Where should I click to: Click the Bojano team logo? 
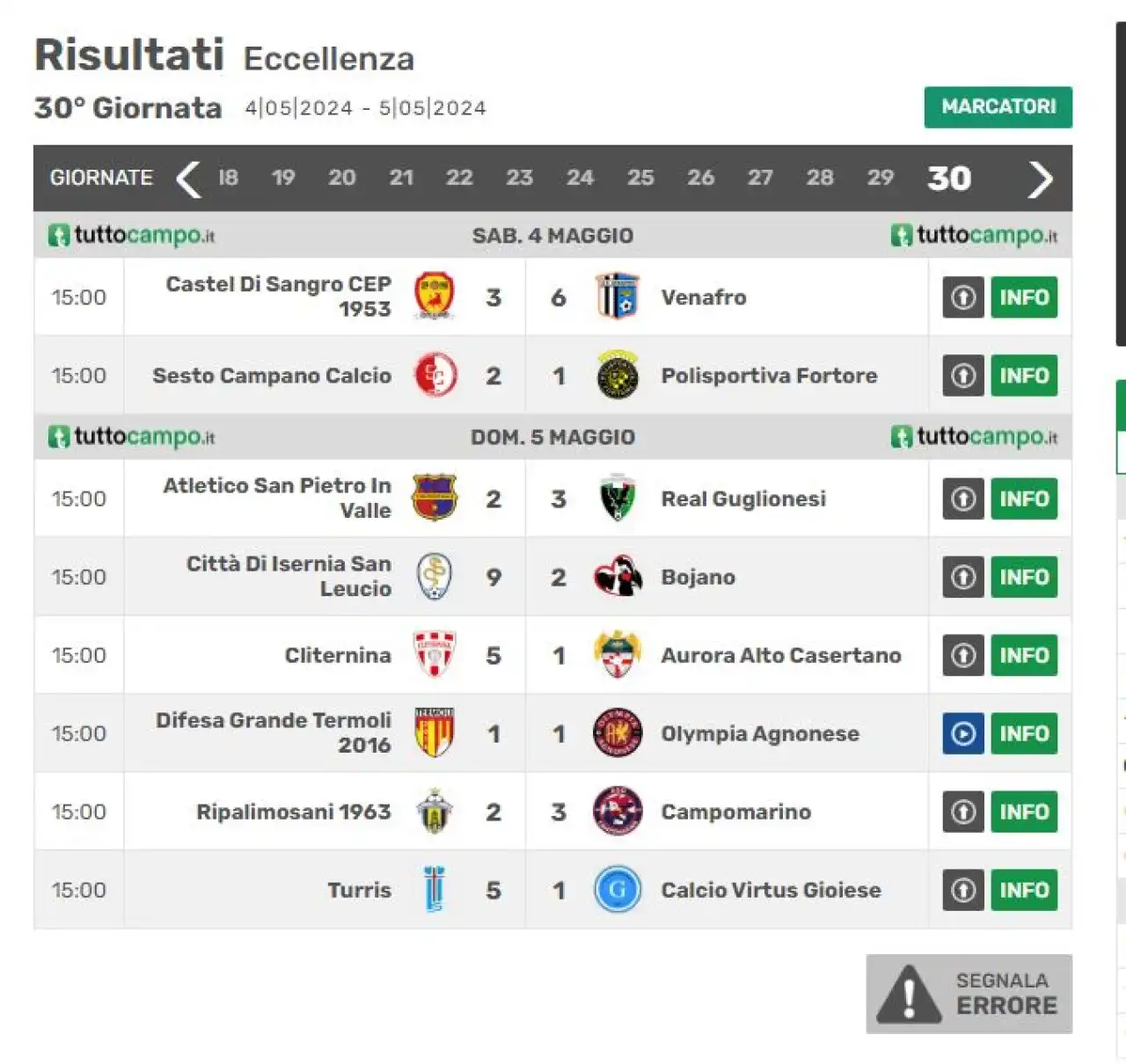[618, 577]
